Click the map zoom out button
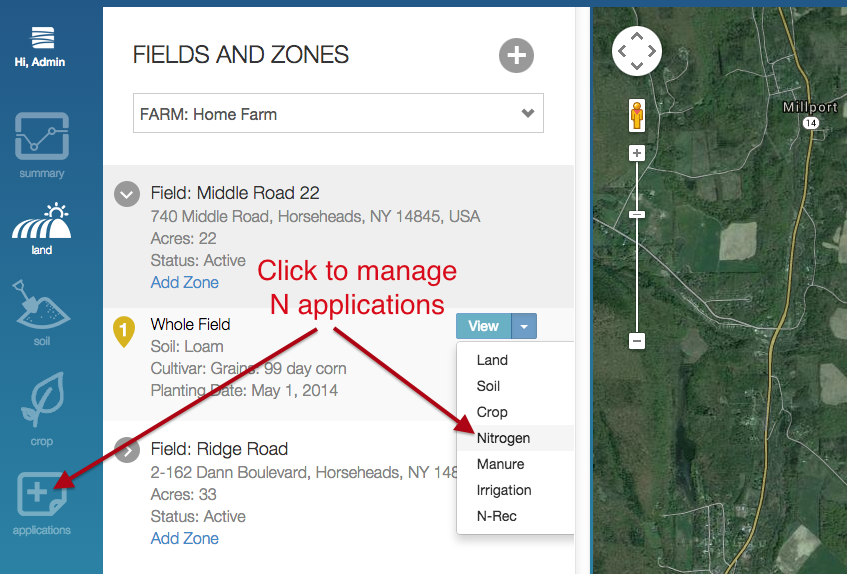Viewport: 847px width, 574px height. [636, 341]
